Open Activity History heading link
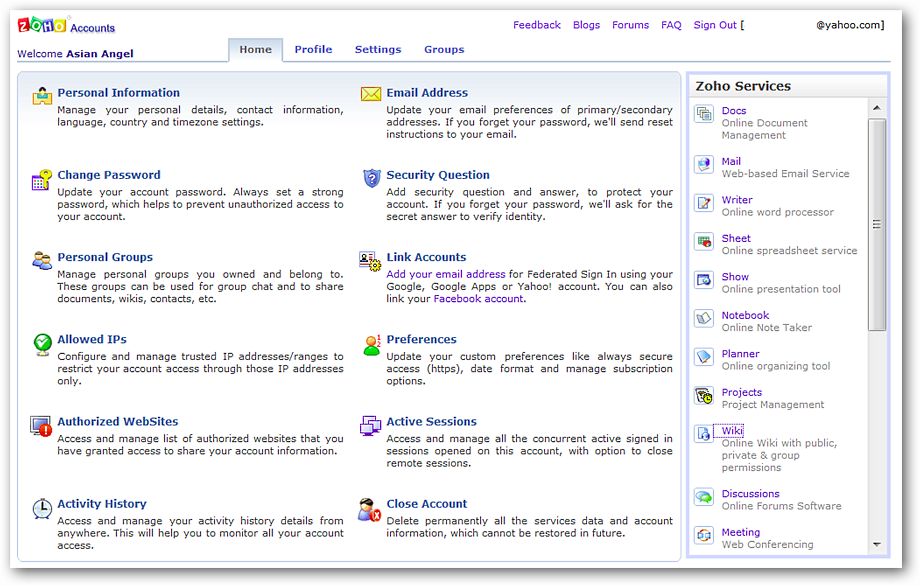The height and width of the screenshot is (586, 920). pyautogui.click(x=102, y=503)
